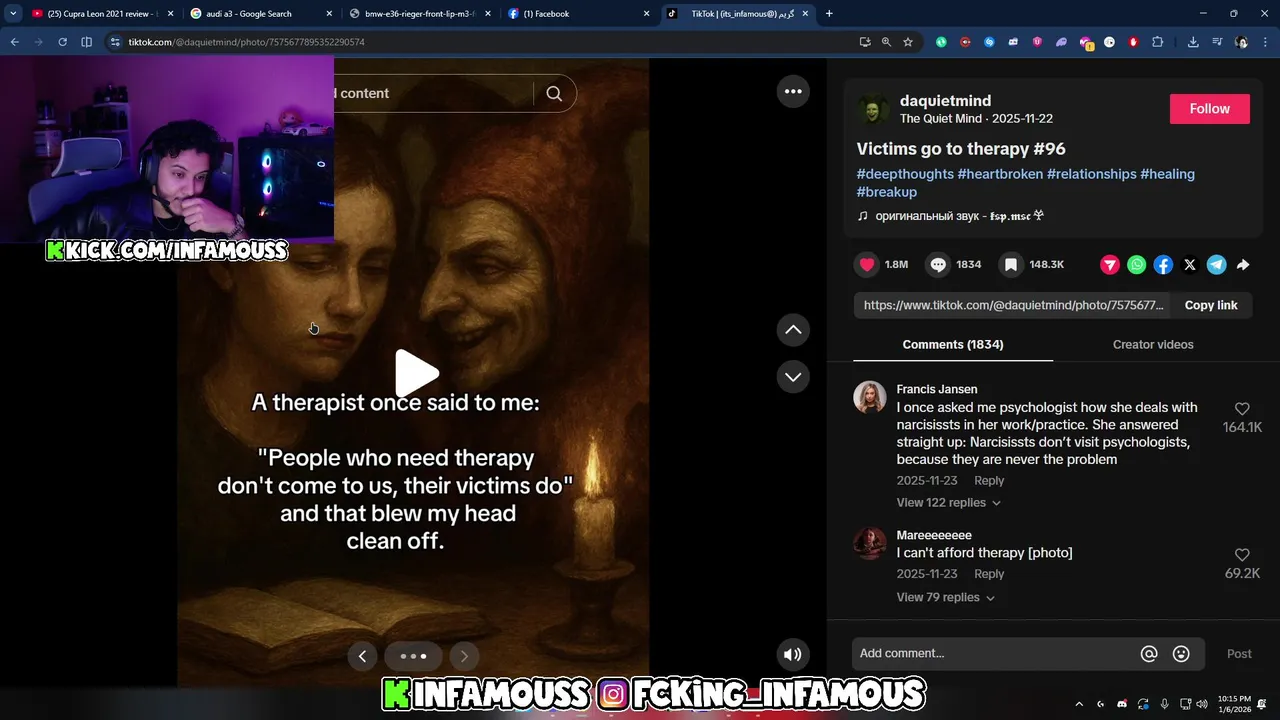
Task: Click the address bar URL
Action: 246,42
